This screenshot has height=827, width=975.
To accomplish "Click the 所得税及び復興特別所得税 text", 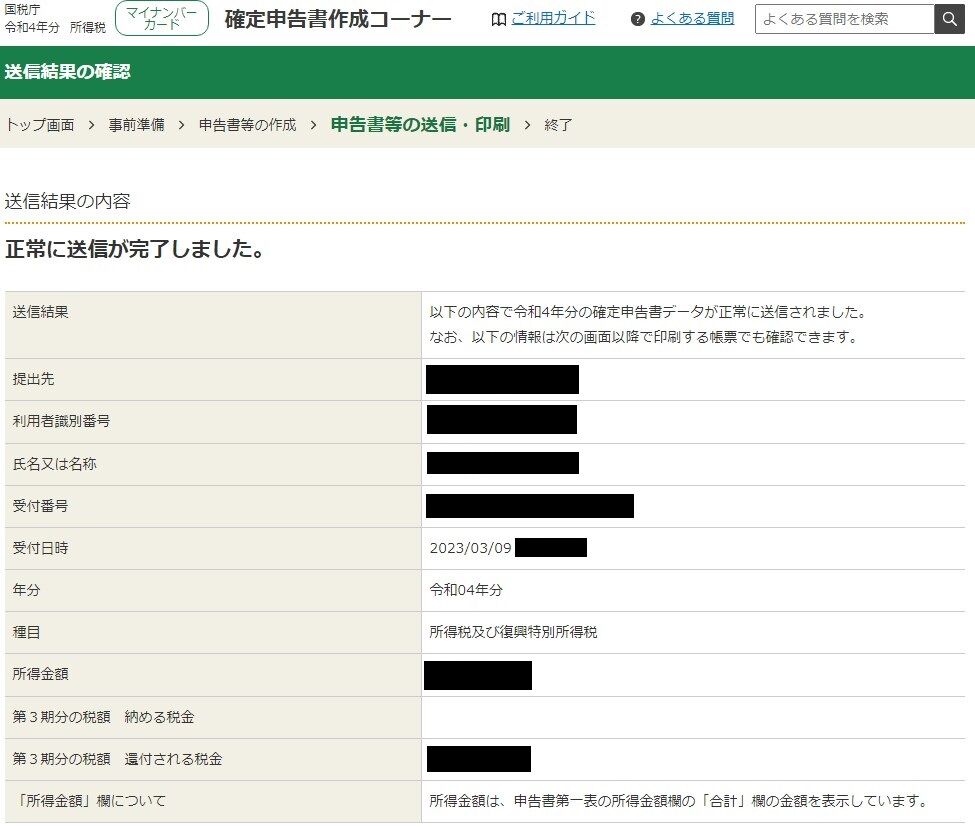I will (x=513, y=632).
